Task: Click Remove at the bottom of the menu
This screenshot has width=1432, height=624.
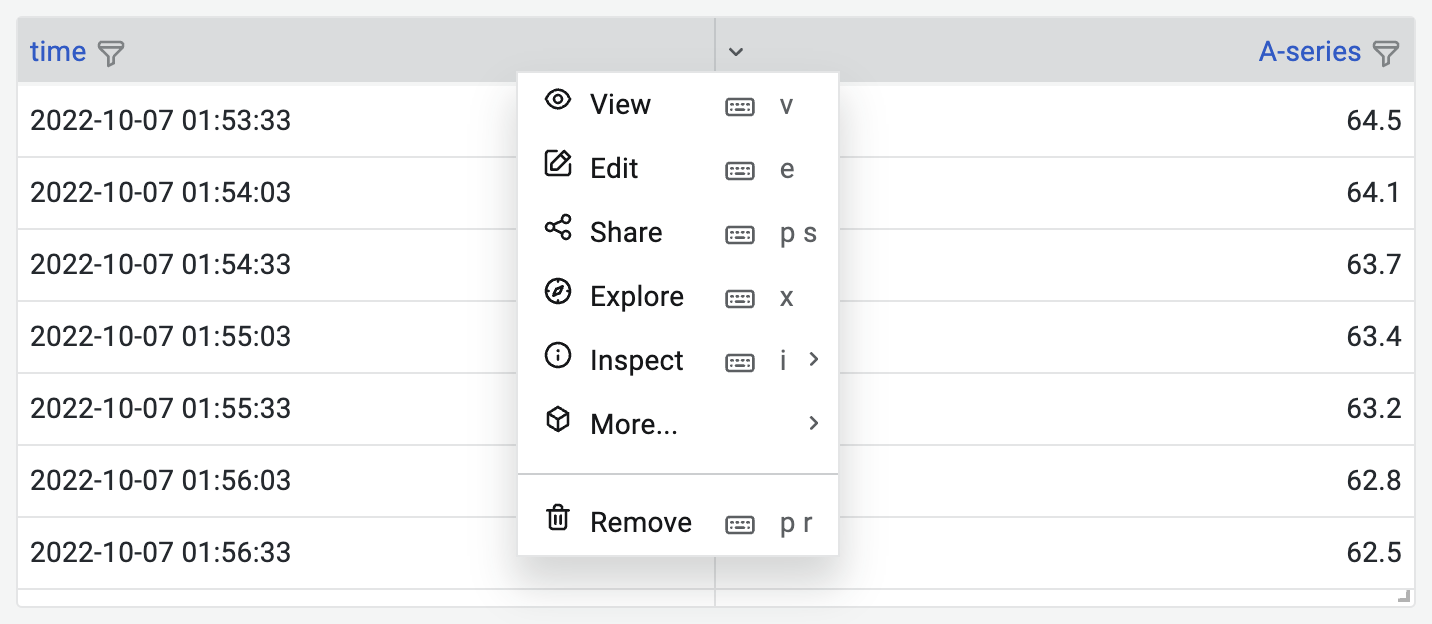Action: 641,521
